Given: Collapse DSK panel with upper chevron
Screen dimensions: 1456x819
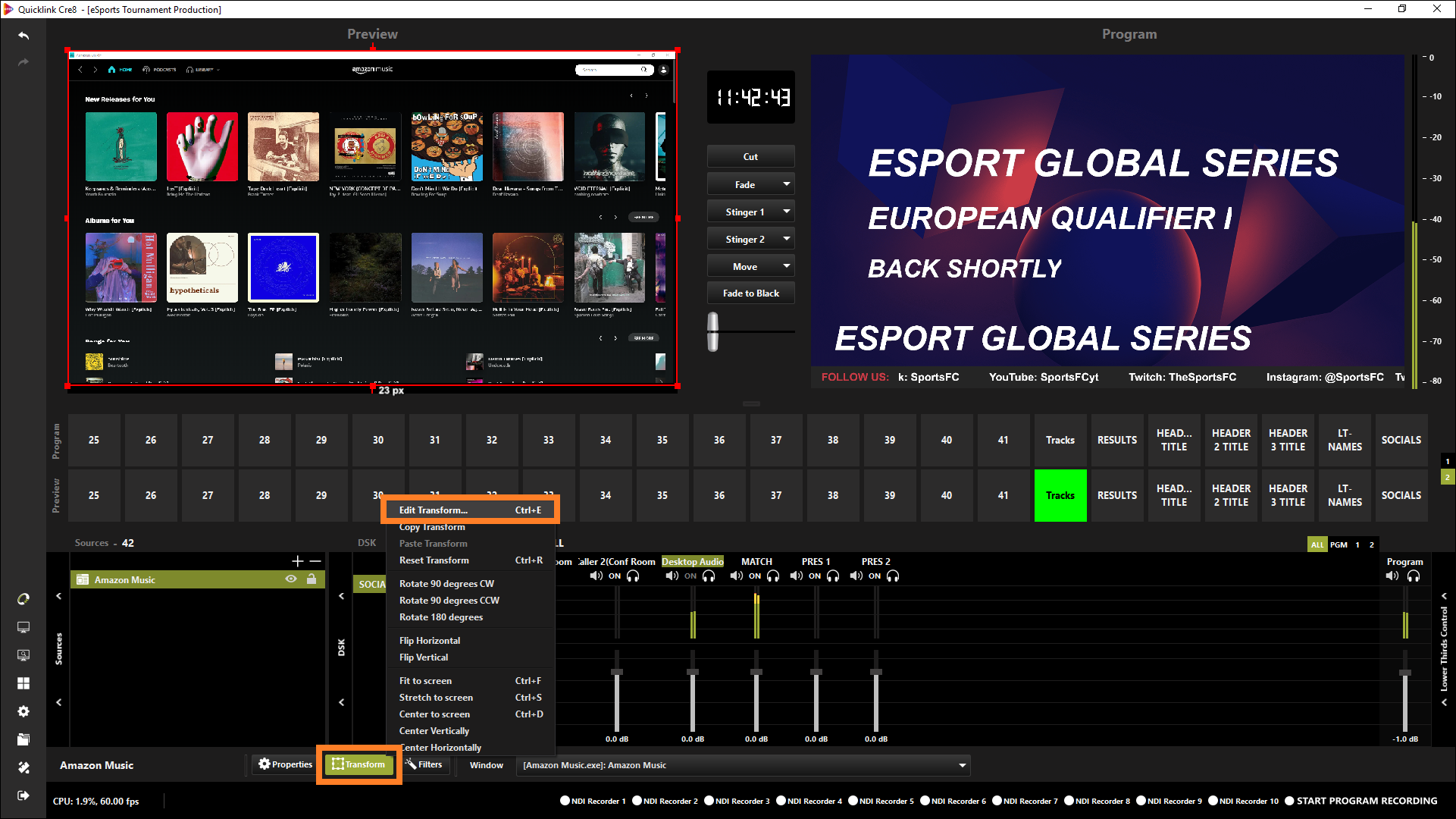Looking at the screenshot, I should pyautogui.click(x=342, y=596).
